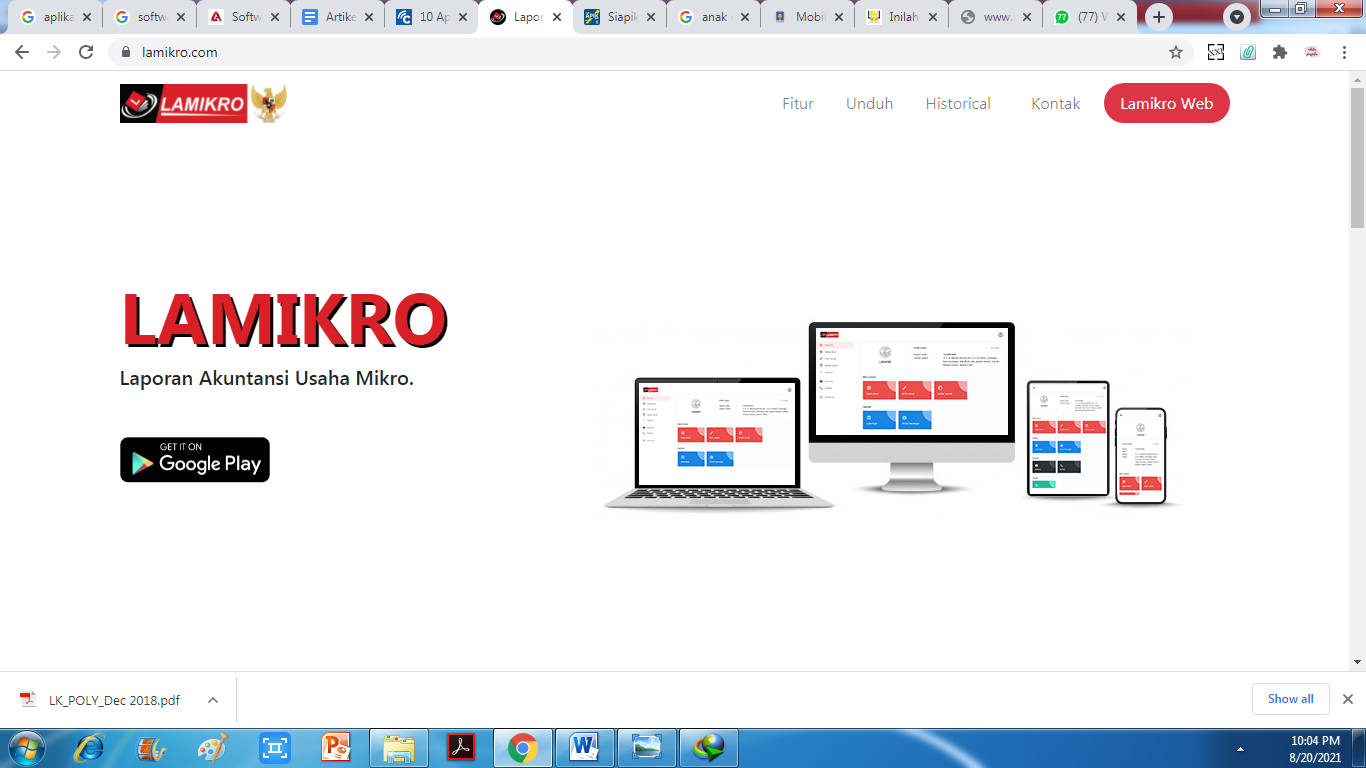Close the active Lapor tab

557,17
